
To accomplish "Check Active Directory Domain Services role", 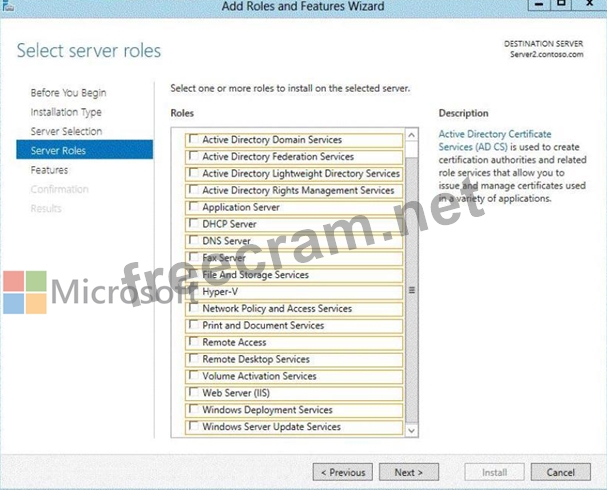I will point(194,139).
